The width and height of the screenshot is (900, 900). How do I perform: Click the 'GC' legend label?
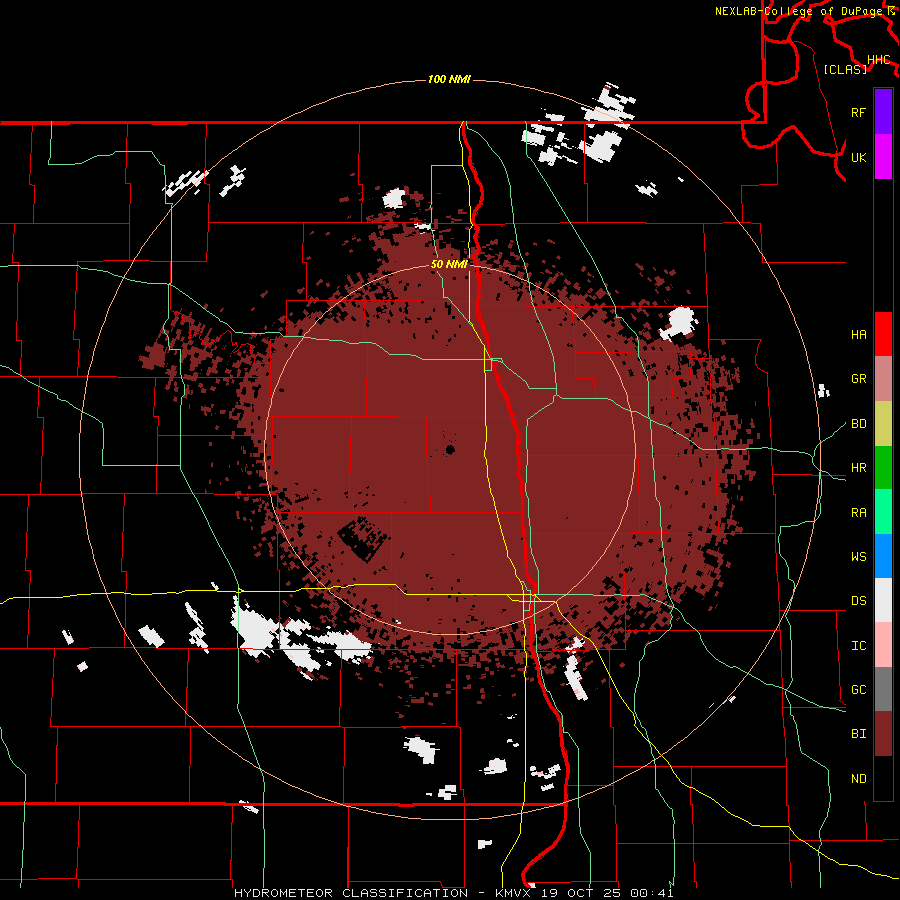tap(858, 690)
